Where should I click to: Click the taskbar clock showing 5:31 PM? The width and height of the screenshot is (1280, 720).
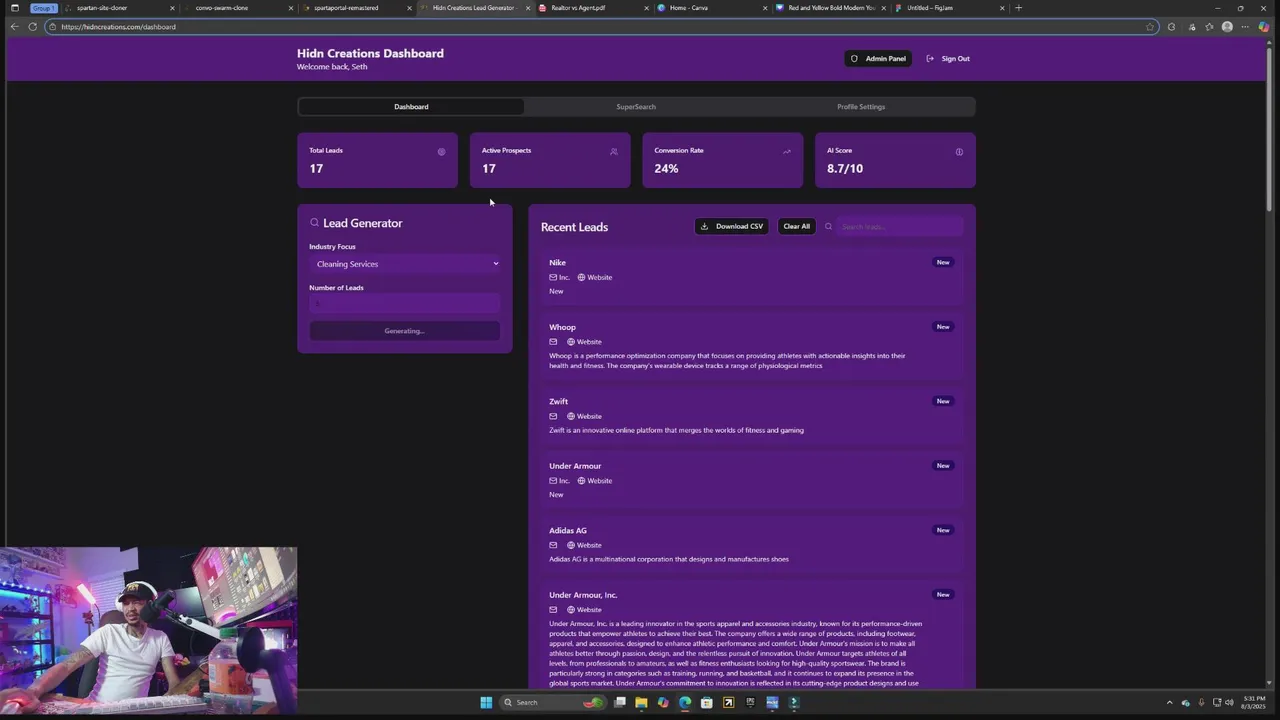point(1254,702)
